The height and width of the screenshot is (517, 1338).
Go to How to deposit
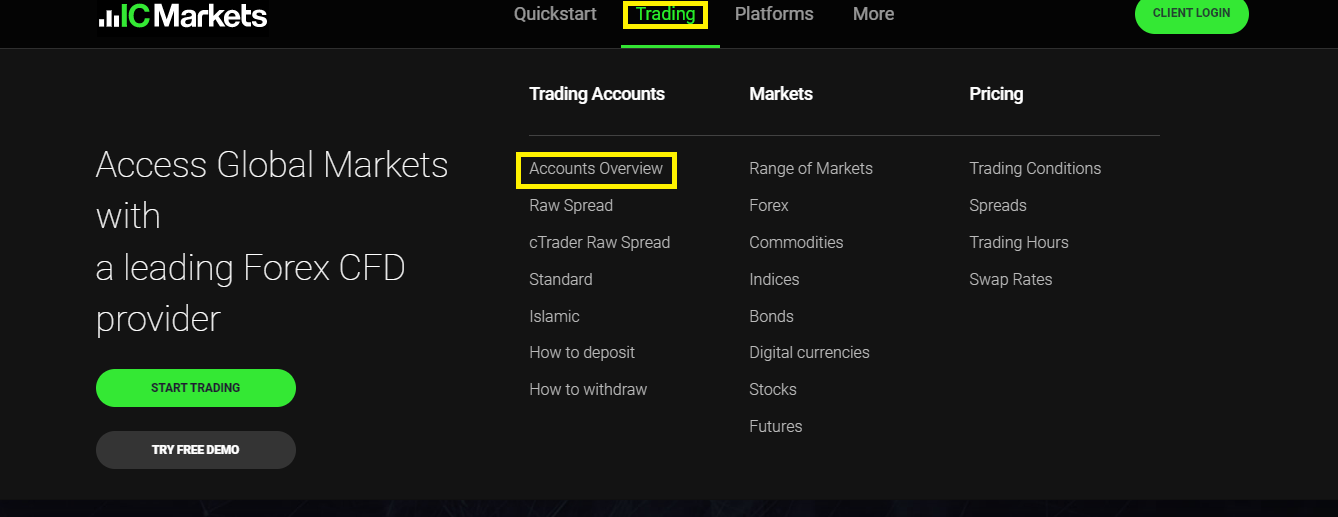pyautogui.click(x=582, y=353)
